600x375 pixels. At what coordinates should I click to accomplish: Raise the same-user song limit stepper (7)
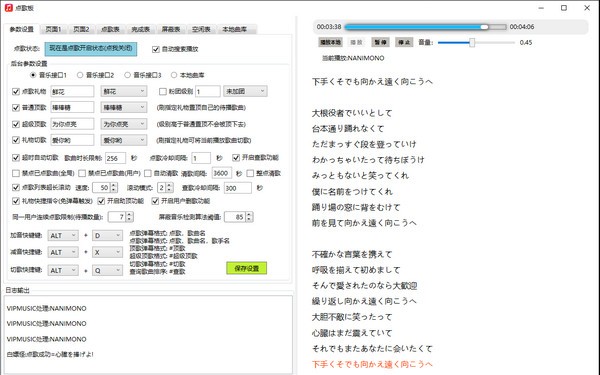click(129, 215)
